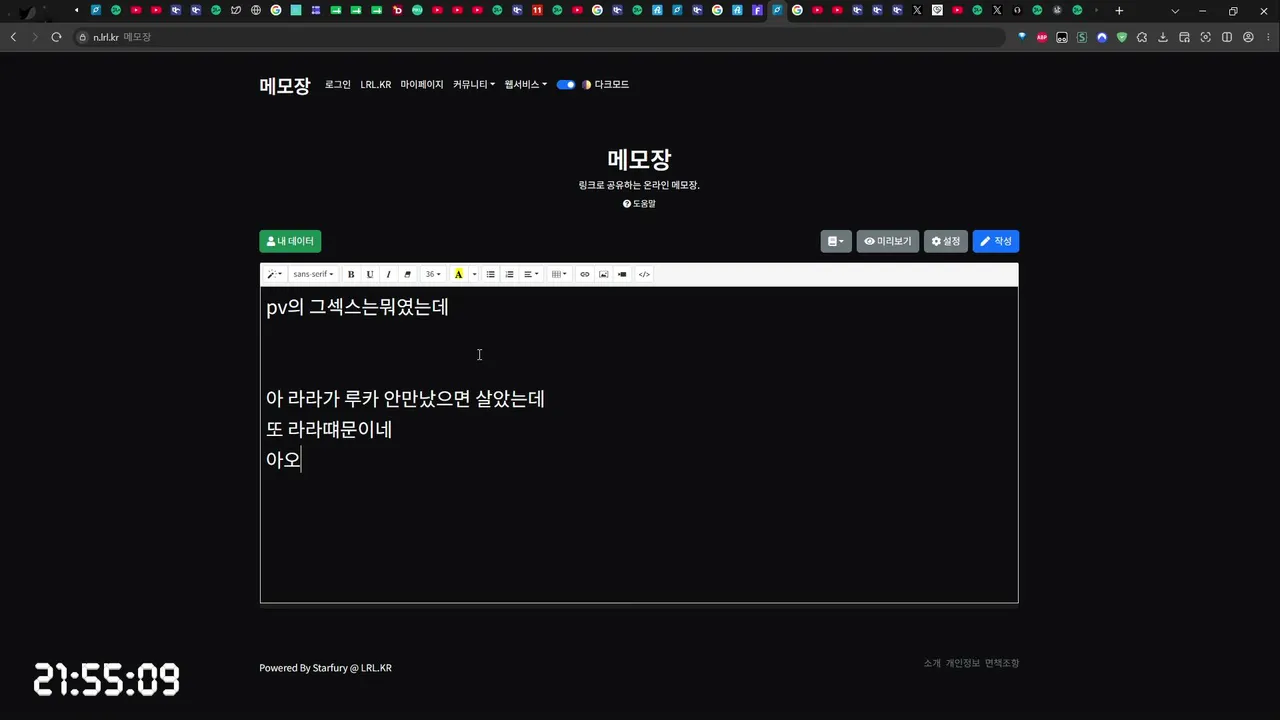Click the ABP adblock extension icon
This screenshot has width=1280, height=720.
[x=1042, y=37]
